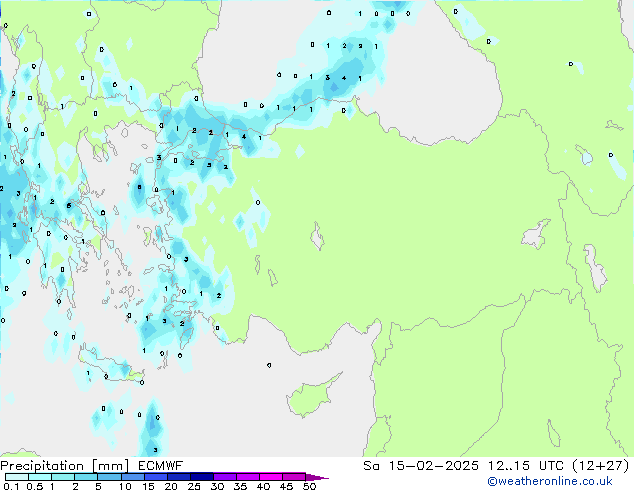Screen dimensions: 634x490
Task: Select legend swatch between 0.5 and 1
Action: (40, 477)
